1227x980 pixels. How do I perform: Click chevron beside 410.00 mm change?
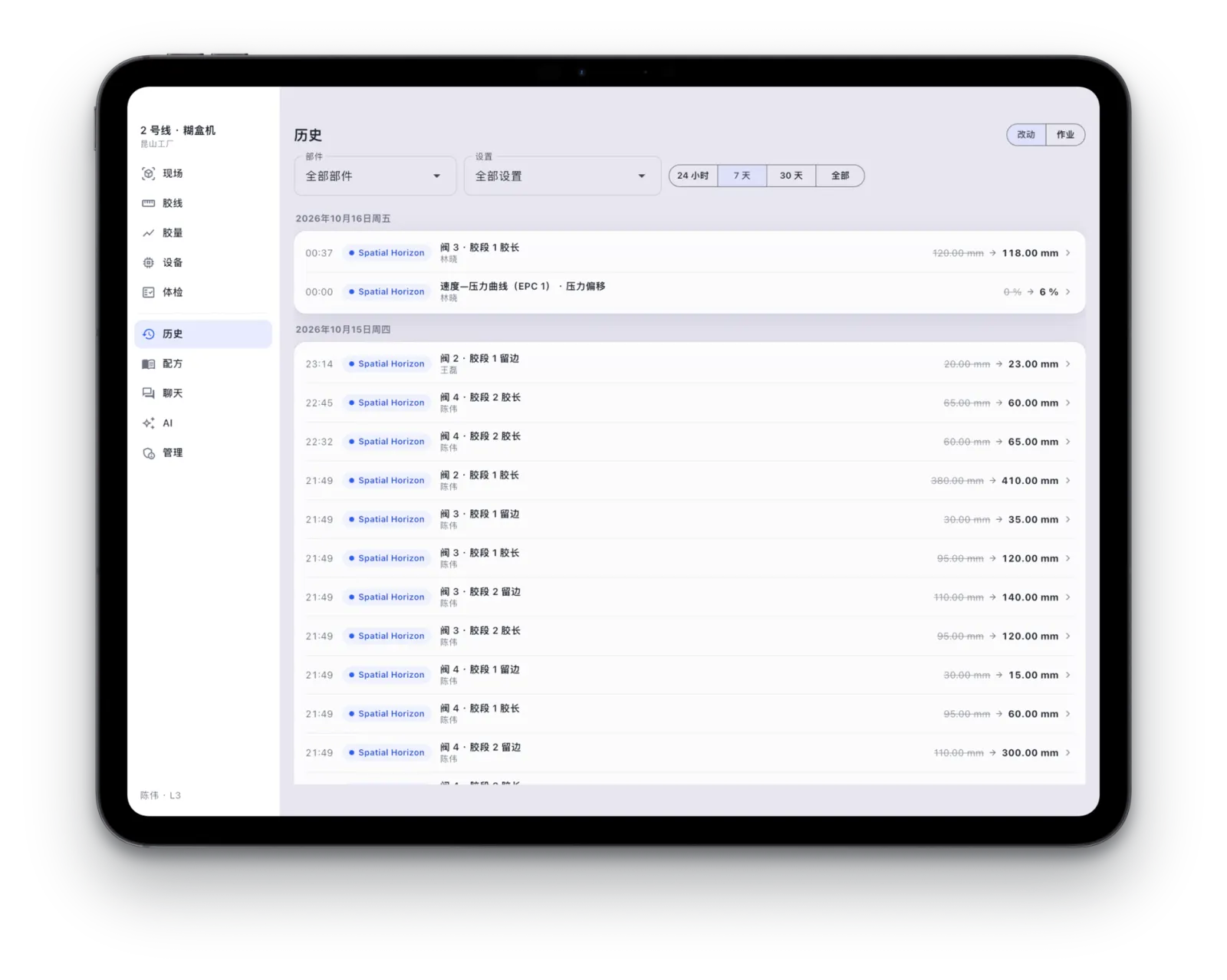point(1067,481)
